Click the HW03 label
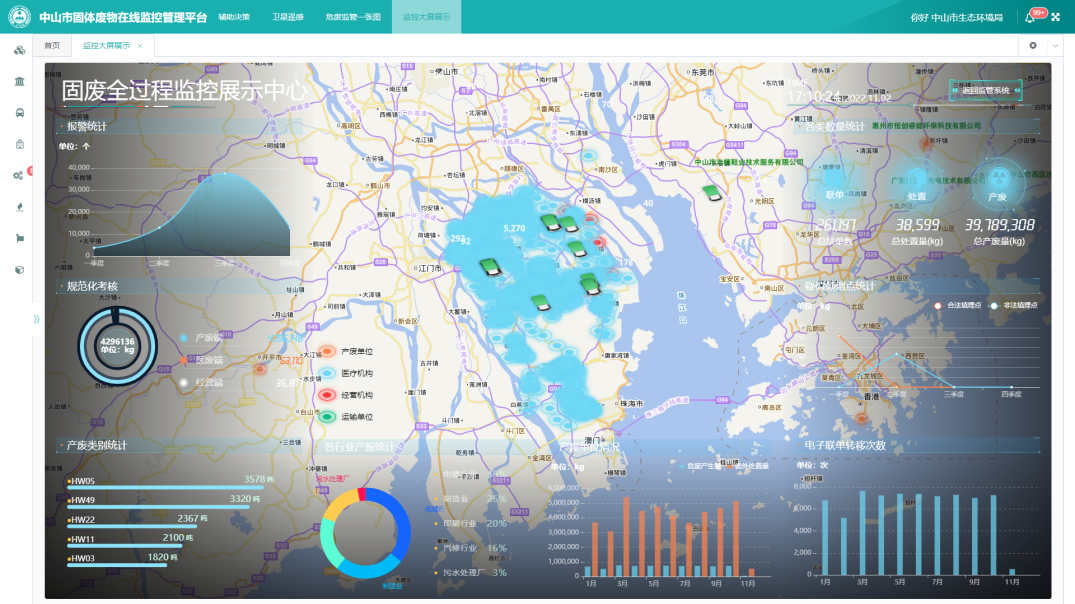The width and height of the screenshot is (1075, 604). click(82, 559)
